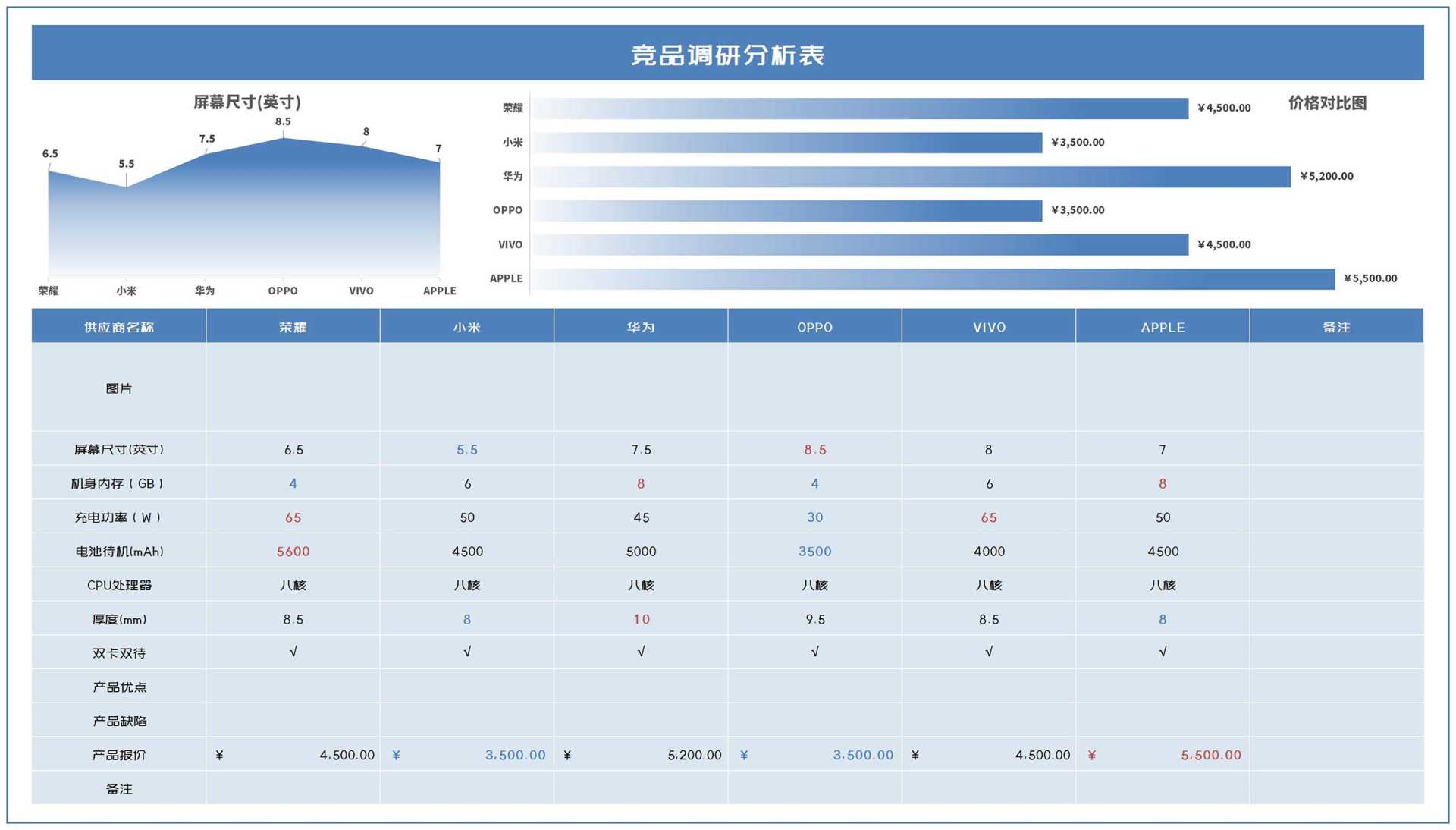The height and width of the screenshot is (830, 1456).
Task: Click the 华为 price bar ¥5,200.00
Action: pos(910,176)
